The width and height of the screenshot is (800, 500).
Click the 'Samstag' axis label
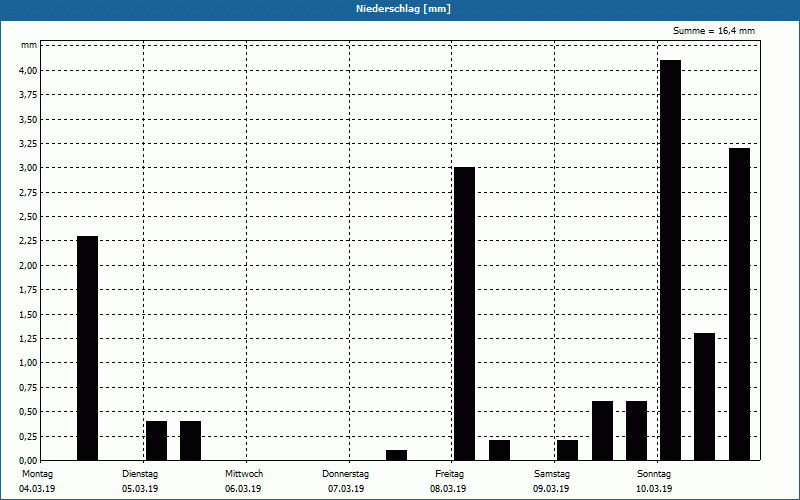point(552,474)
